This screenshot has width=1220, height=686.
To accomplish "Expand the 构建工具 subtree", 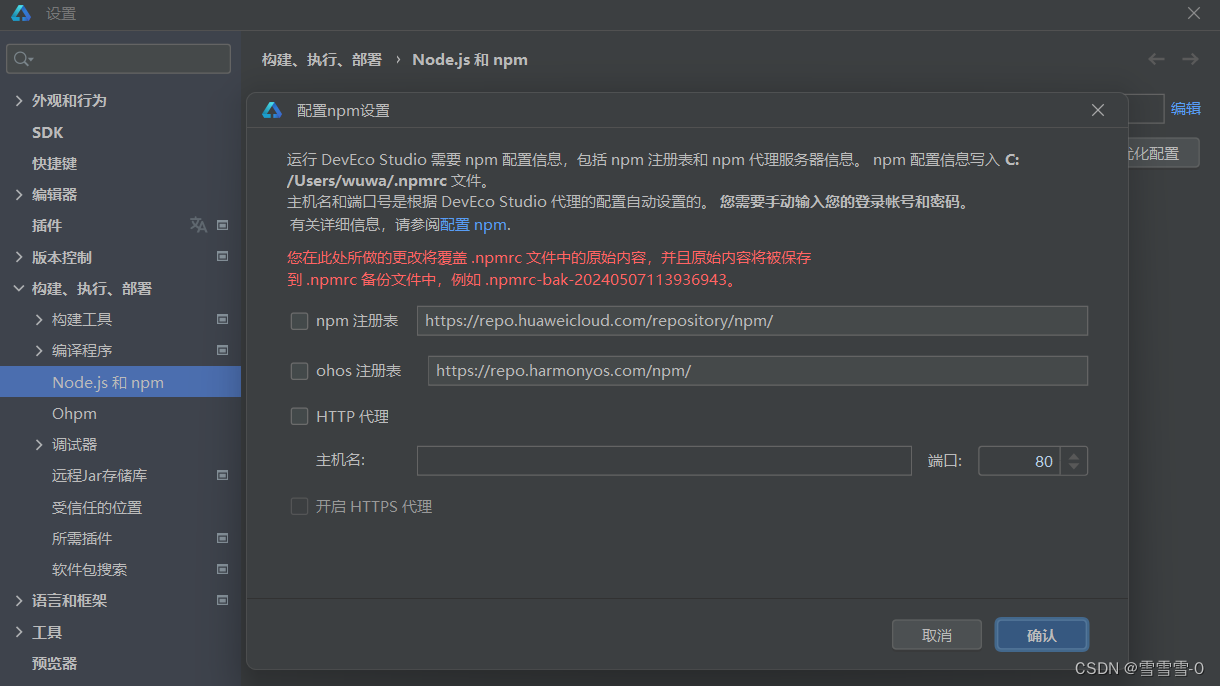I will (39, 319).
